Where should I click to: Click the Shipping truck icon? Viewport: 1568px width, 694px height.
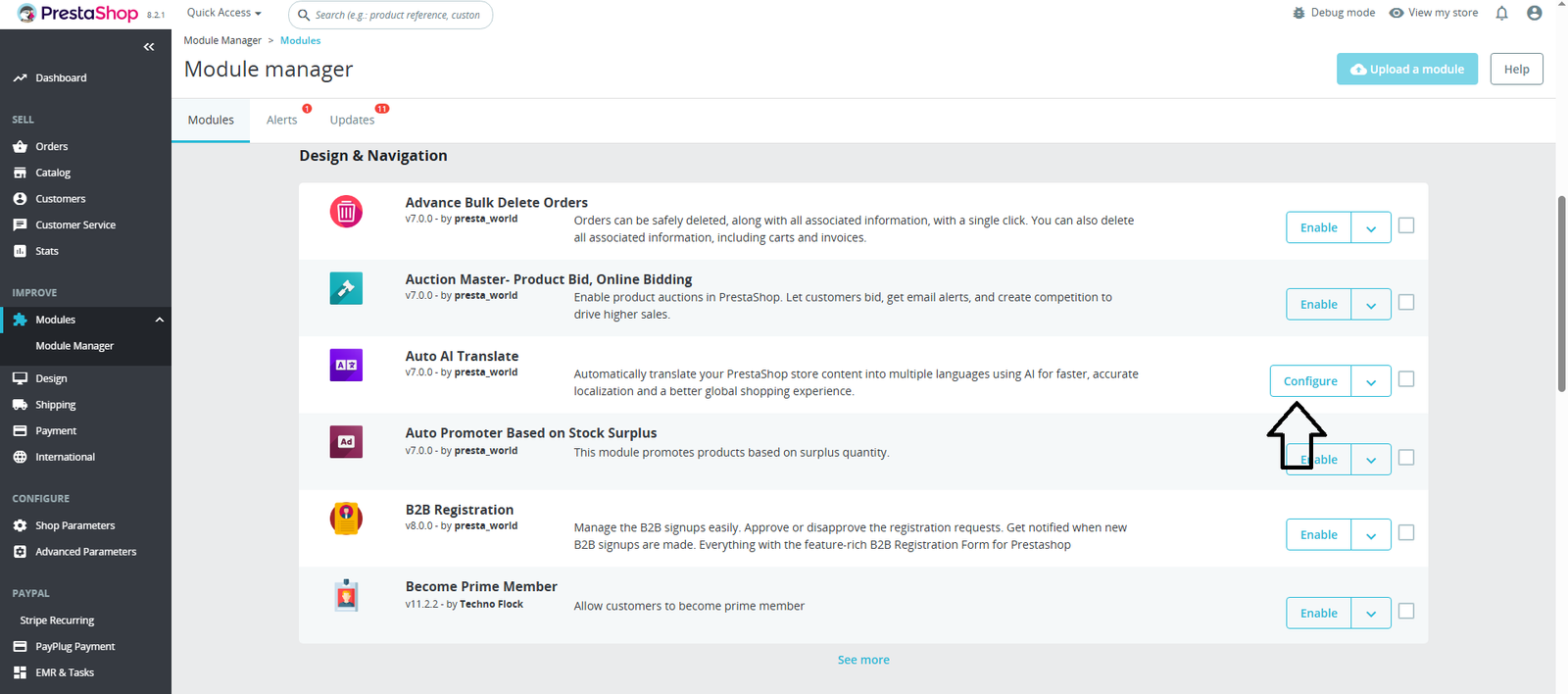pyautogui.click(x=20, y=405)
